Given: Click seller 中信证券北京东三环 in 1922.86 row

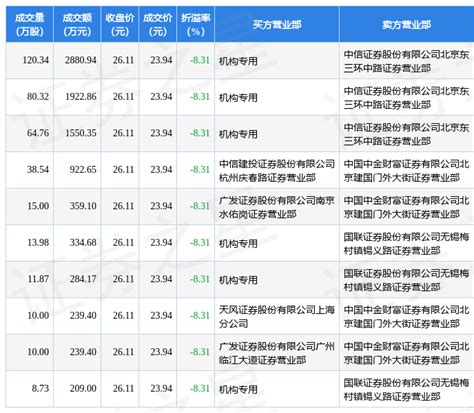Looking at the screenshot, I should coord(406,97).
